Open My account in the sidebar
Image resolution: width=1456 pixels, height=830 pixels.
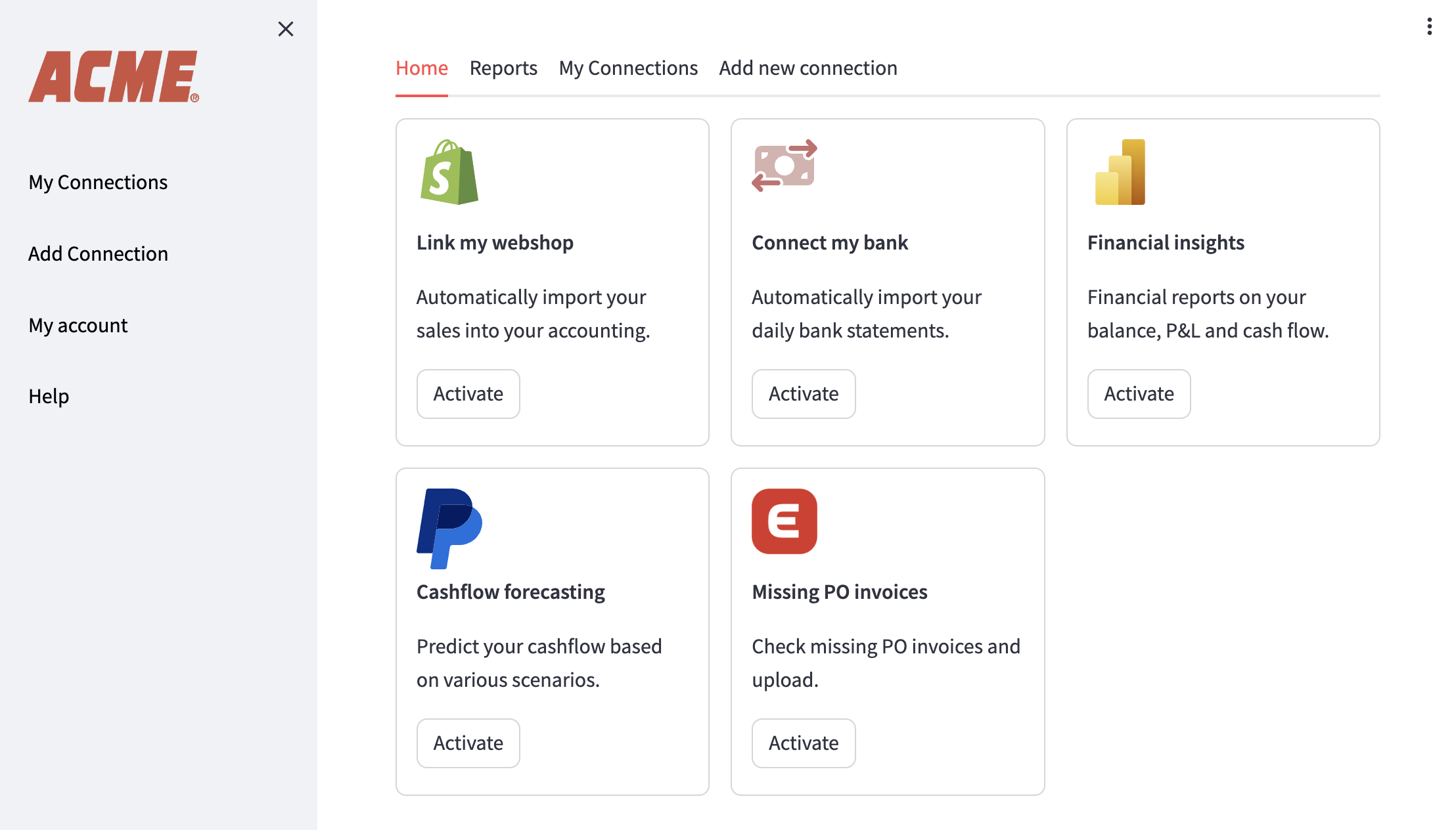coord(78,325)
